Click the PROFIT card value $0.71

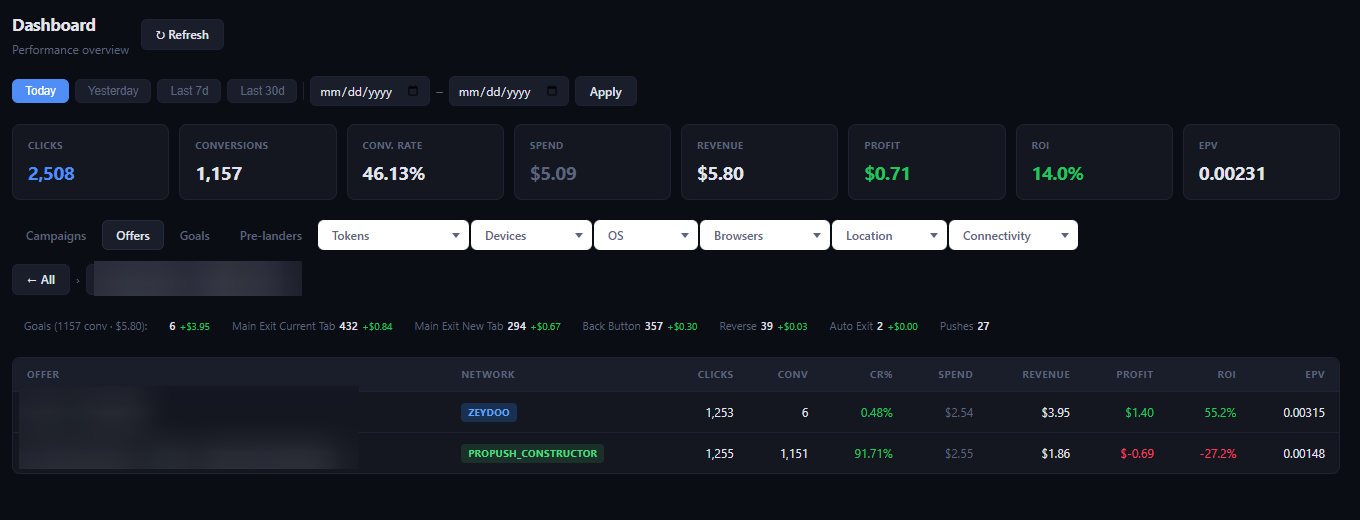pos(887,174)
